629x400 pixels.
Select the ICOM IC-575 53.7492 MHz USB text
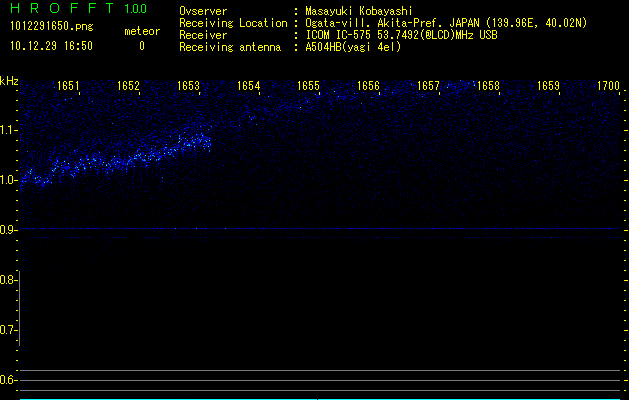click(x=401, y=35)
